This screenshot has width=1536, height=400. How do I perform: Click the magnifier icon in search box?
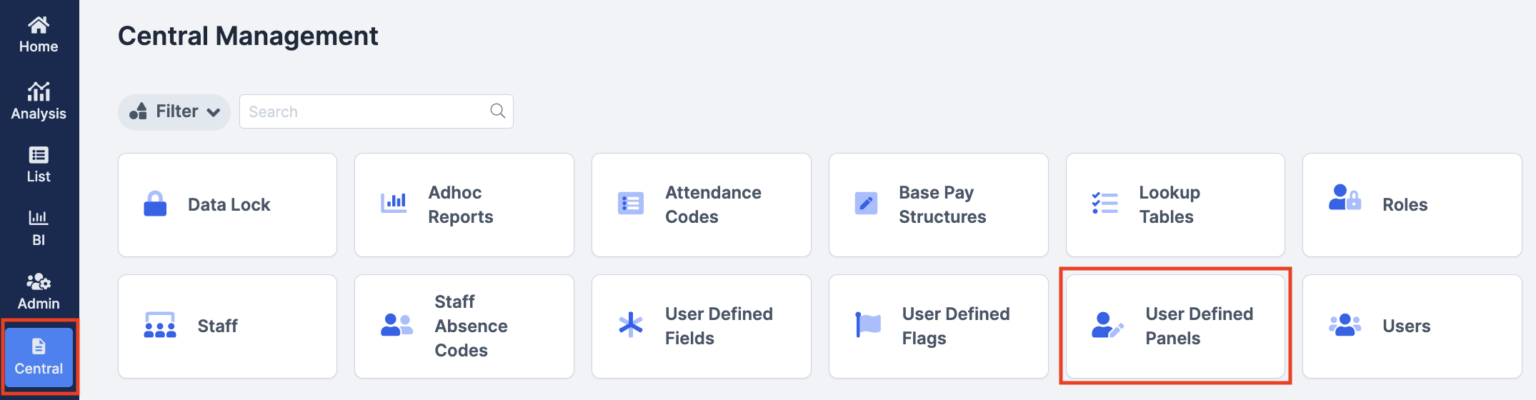[497, 111]
